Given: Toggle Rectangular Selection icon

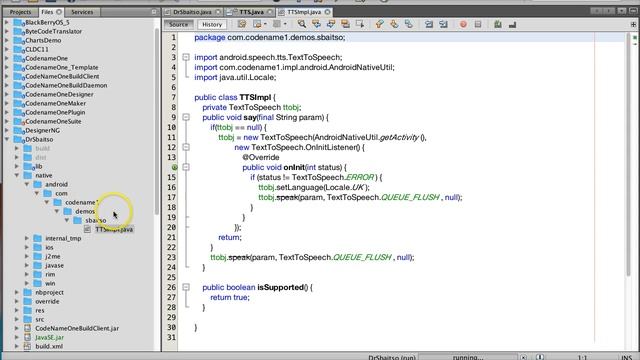Looking at the screenshot, I should (360, 24).
